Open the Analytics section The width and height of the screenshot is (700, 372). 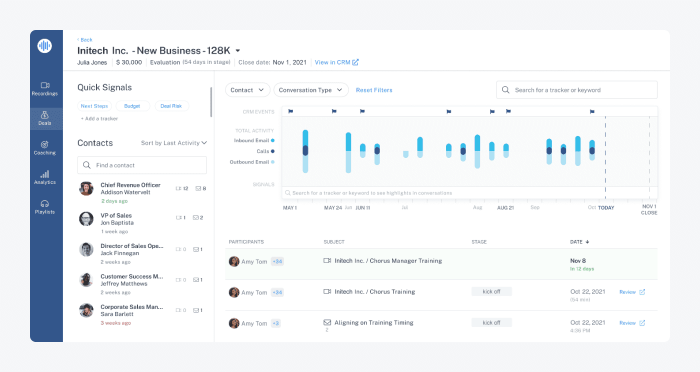45,177
